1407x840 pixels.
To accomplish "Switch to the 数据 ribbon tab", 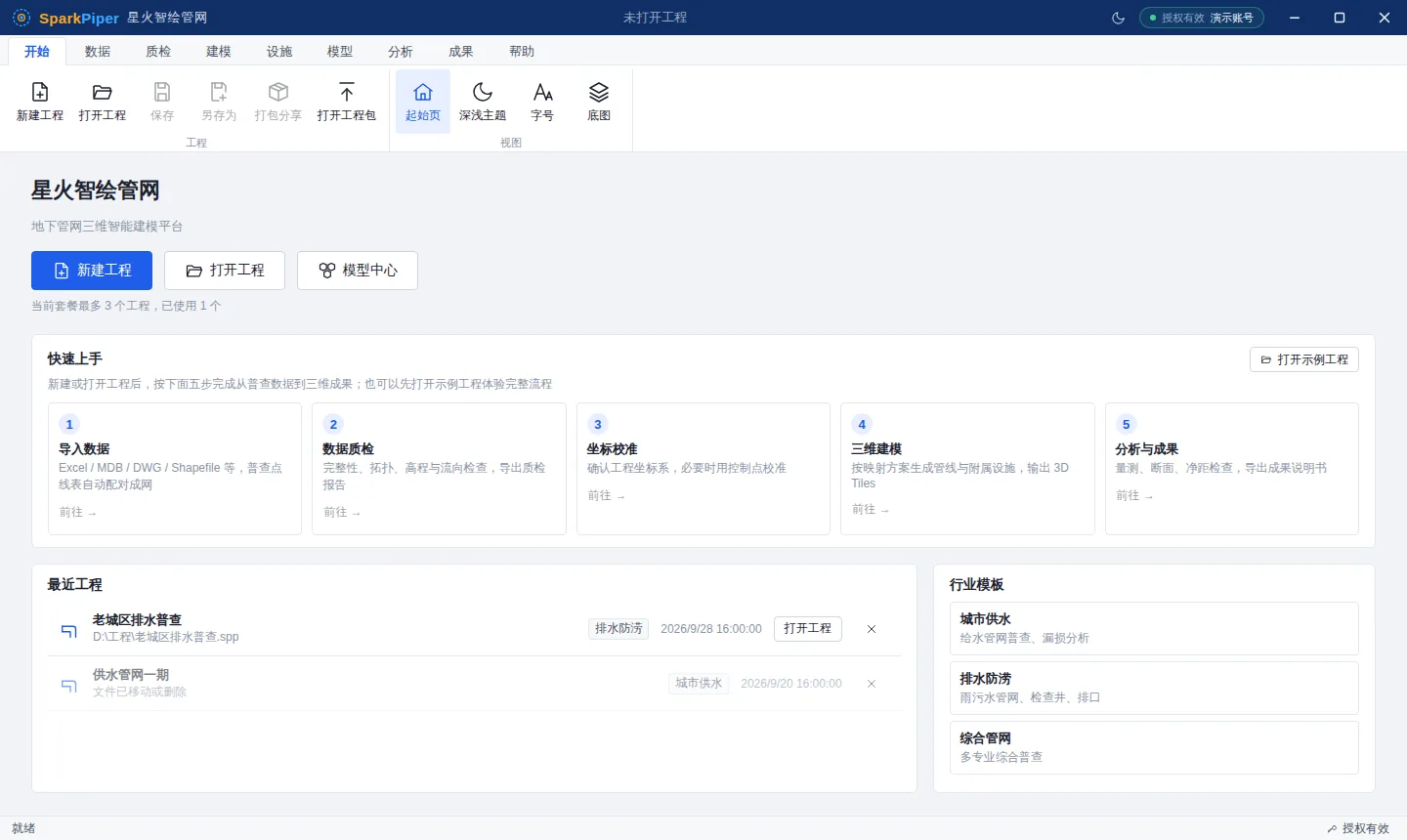I will [98, 51].
